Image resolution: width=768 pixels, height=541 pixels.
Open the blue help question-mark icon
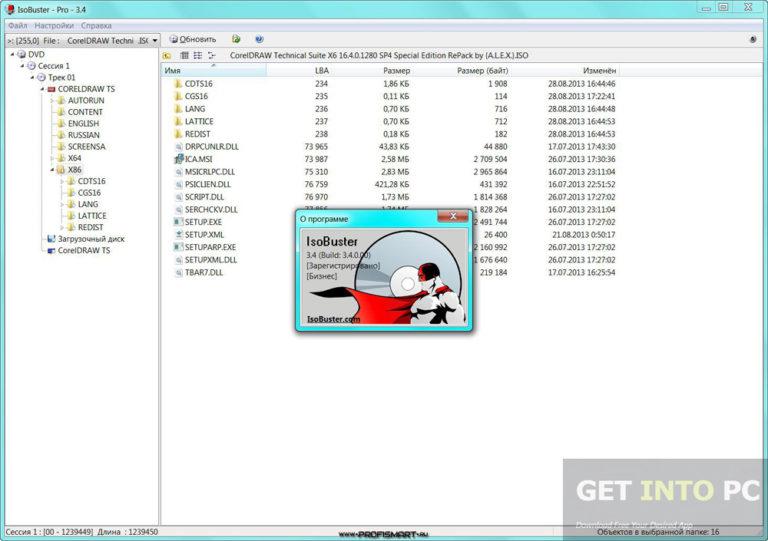click(259, 39)
